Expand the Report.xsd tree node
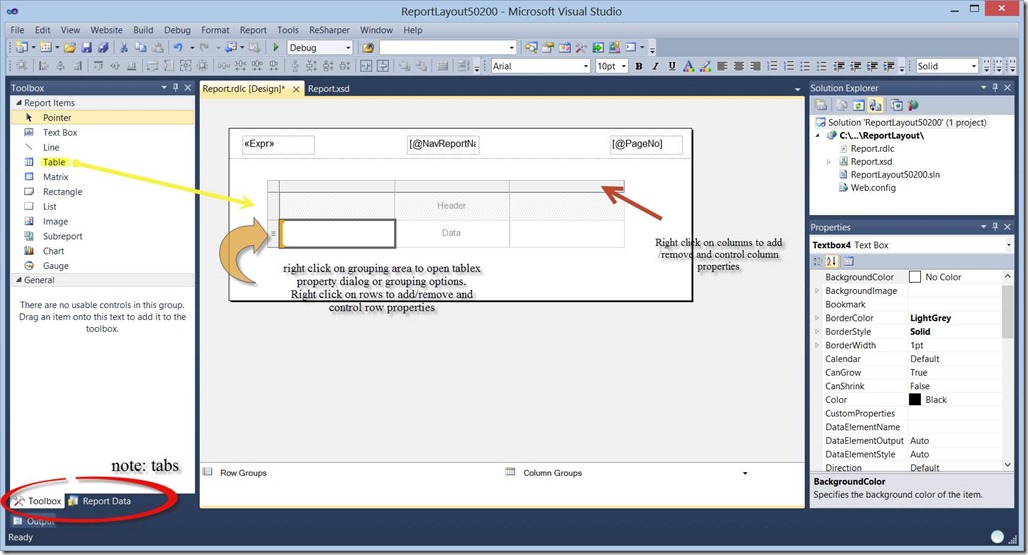The height and width of the screenshot is (555, 1028). click(x=829, y=161)
